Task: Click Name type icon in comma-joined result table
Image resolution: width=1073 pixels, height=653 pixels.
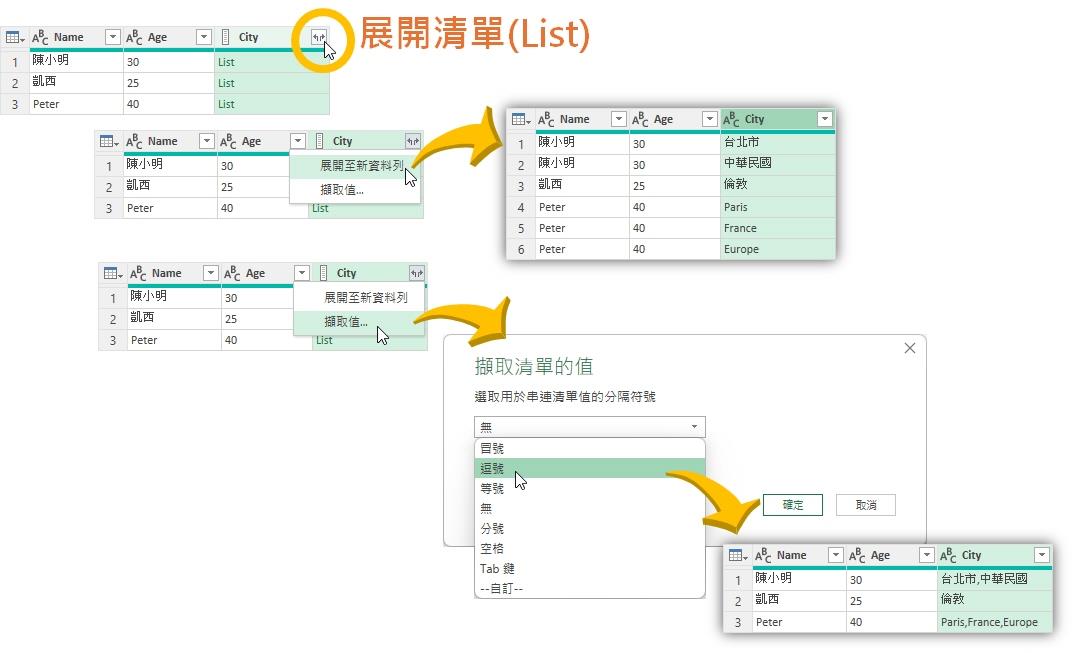Action: pyautogui.click(x=763, y=556)
